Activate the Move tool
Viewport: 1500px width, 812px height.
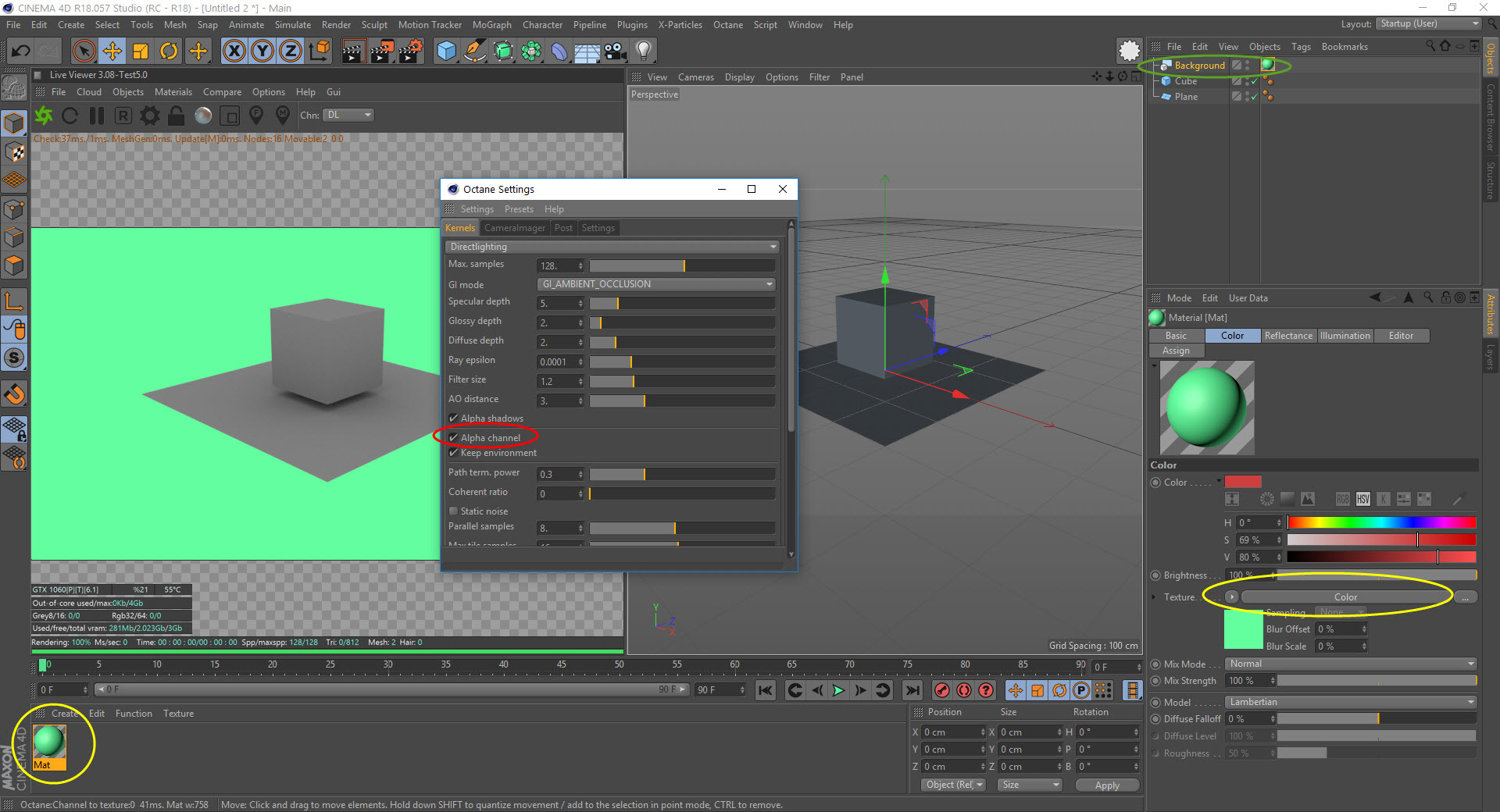coord(112,52)
